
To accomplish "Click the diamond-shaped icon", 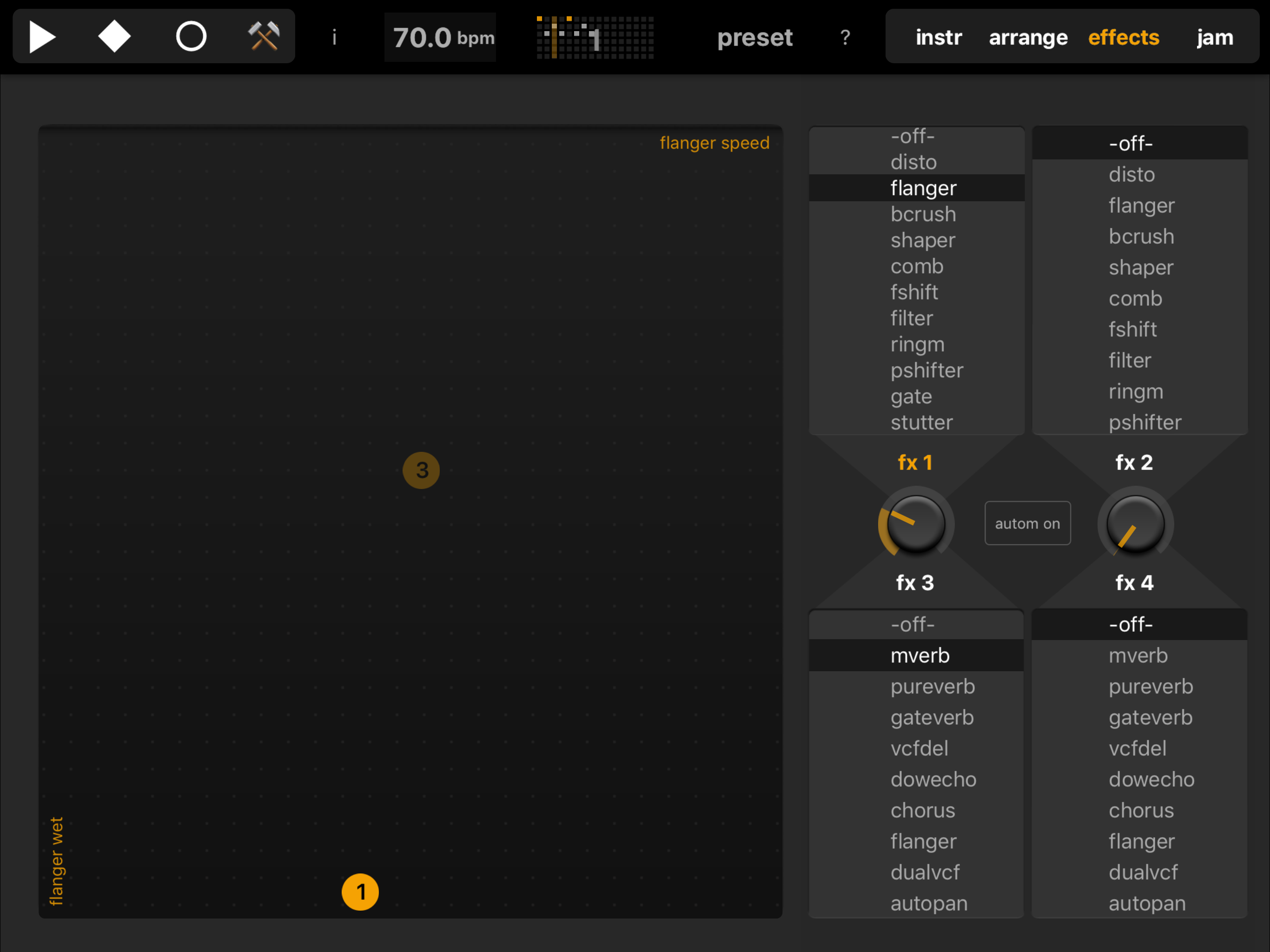I will 114,37.
